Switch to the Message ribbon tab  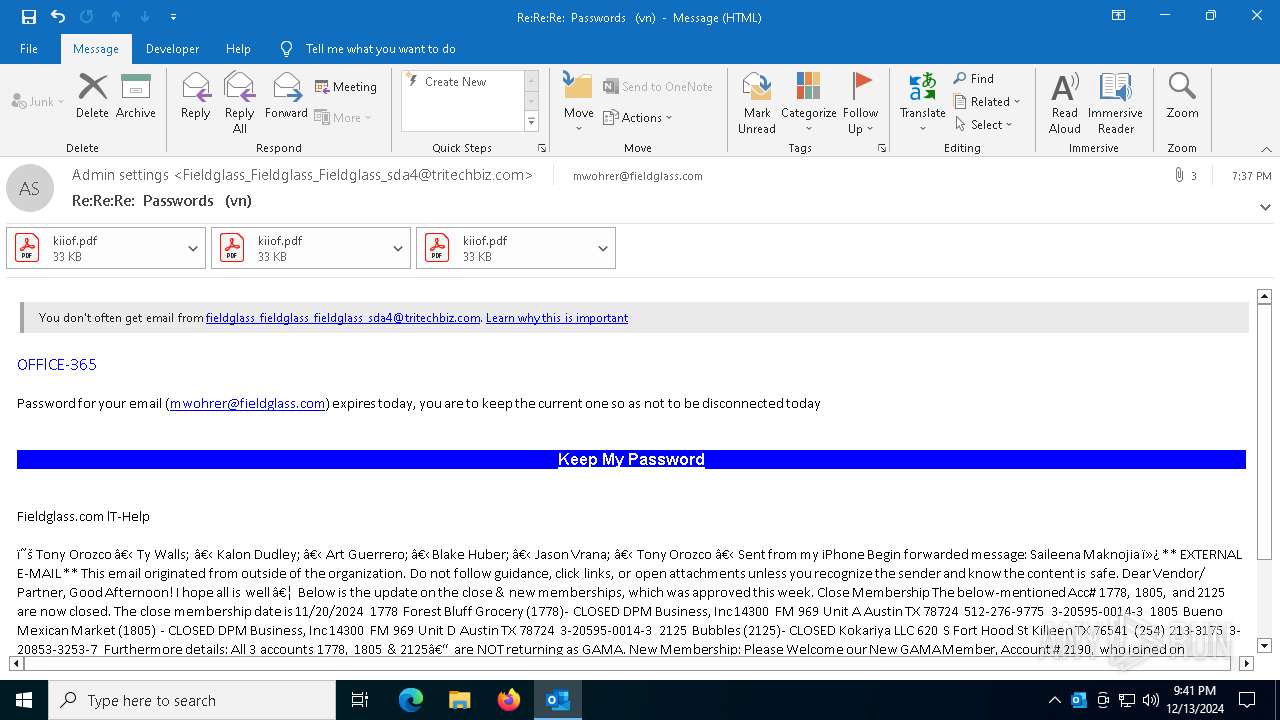96,49
